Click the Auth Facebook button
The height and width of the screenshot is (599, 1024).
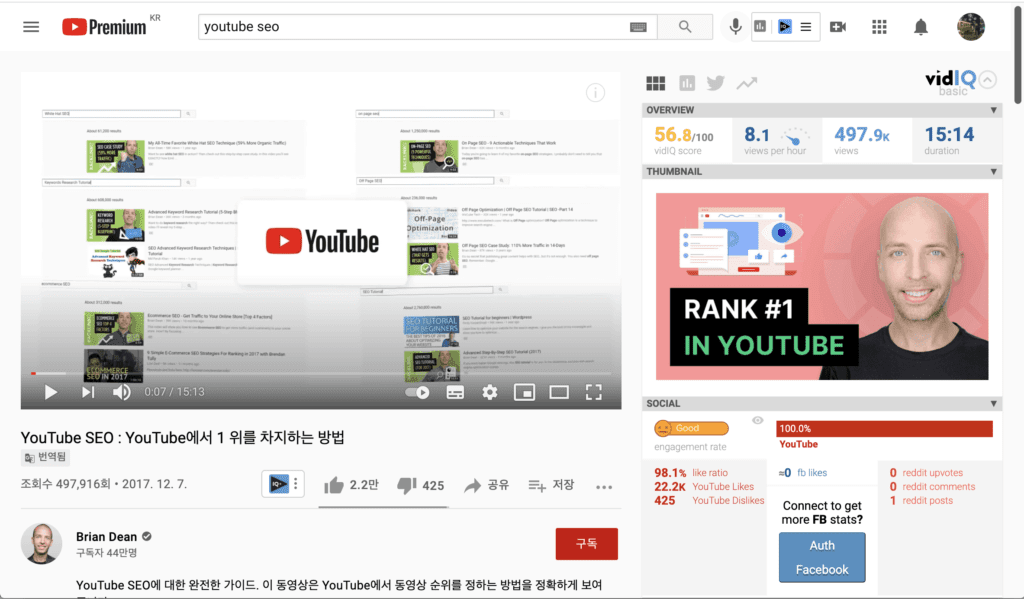(822, 557)
